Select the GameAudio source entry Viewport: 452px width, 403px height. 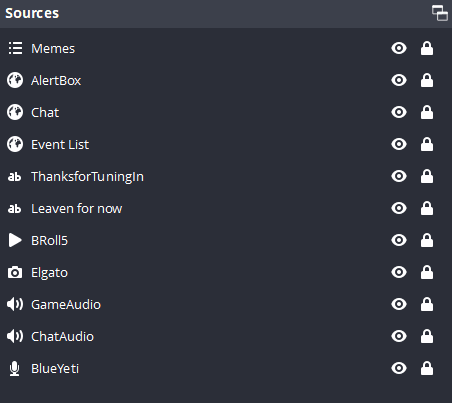tap(226, 304)
